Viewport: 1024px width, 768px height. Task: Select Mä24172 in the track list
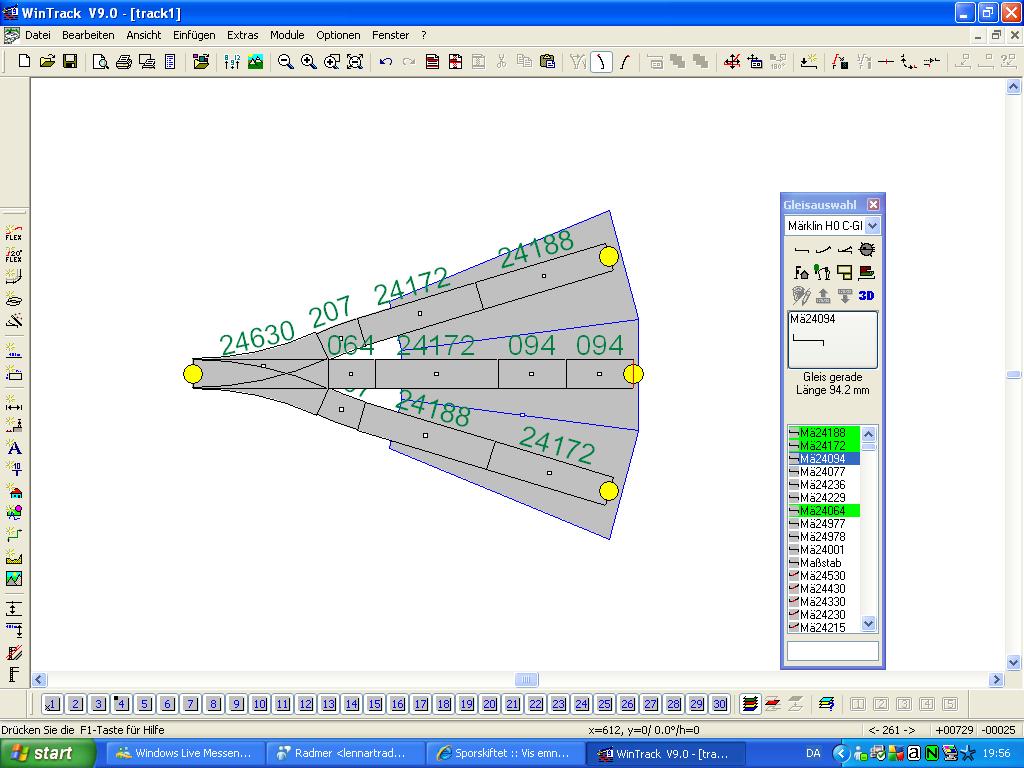point(824,445)
